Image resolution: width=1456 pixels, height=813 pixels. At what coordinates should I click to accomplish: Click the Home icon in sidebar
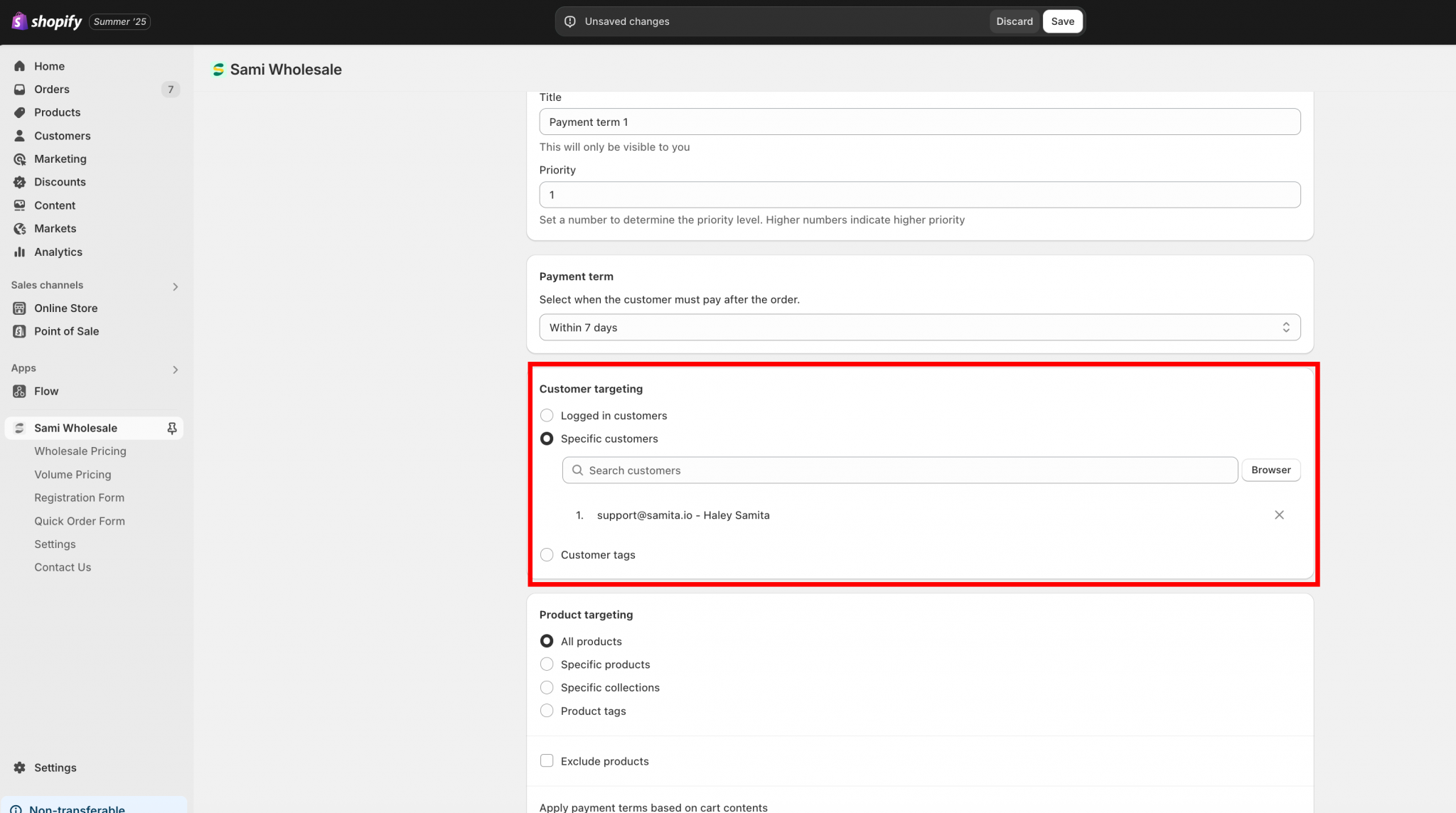click(20, 66)
